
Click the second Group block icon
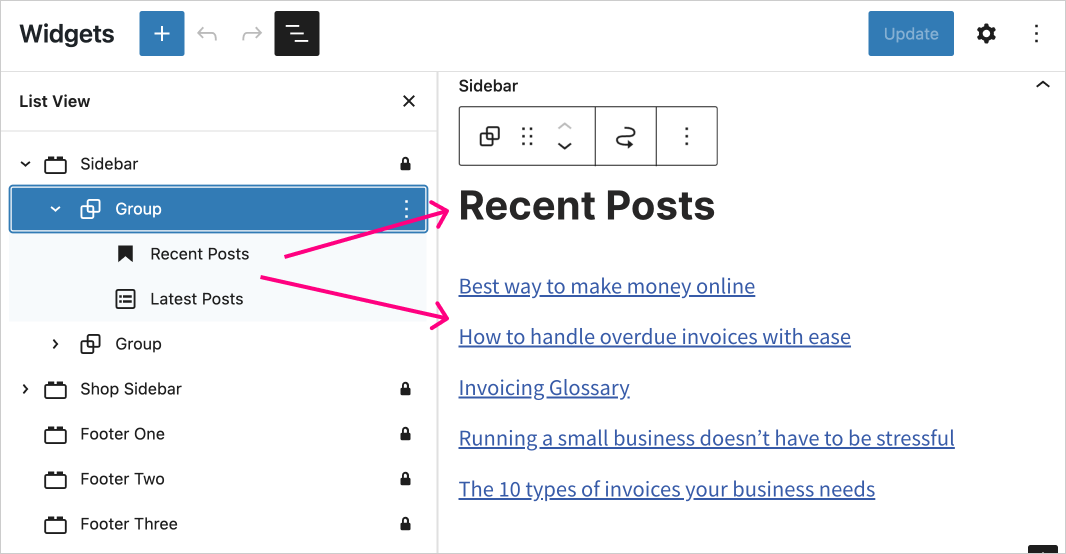(90, 344)
